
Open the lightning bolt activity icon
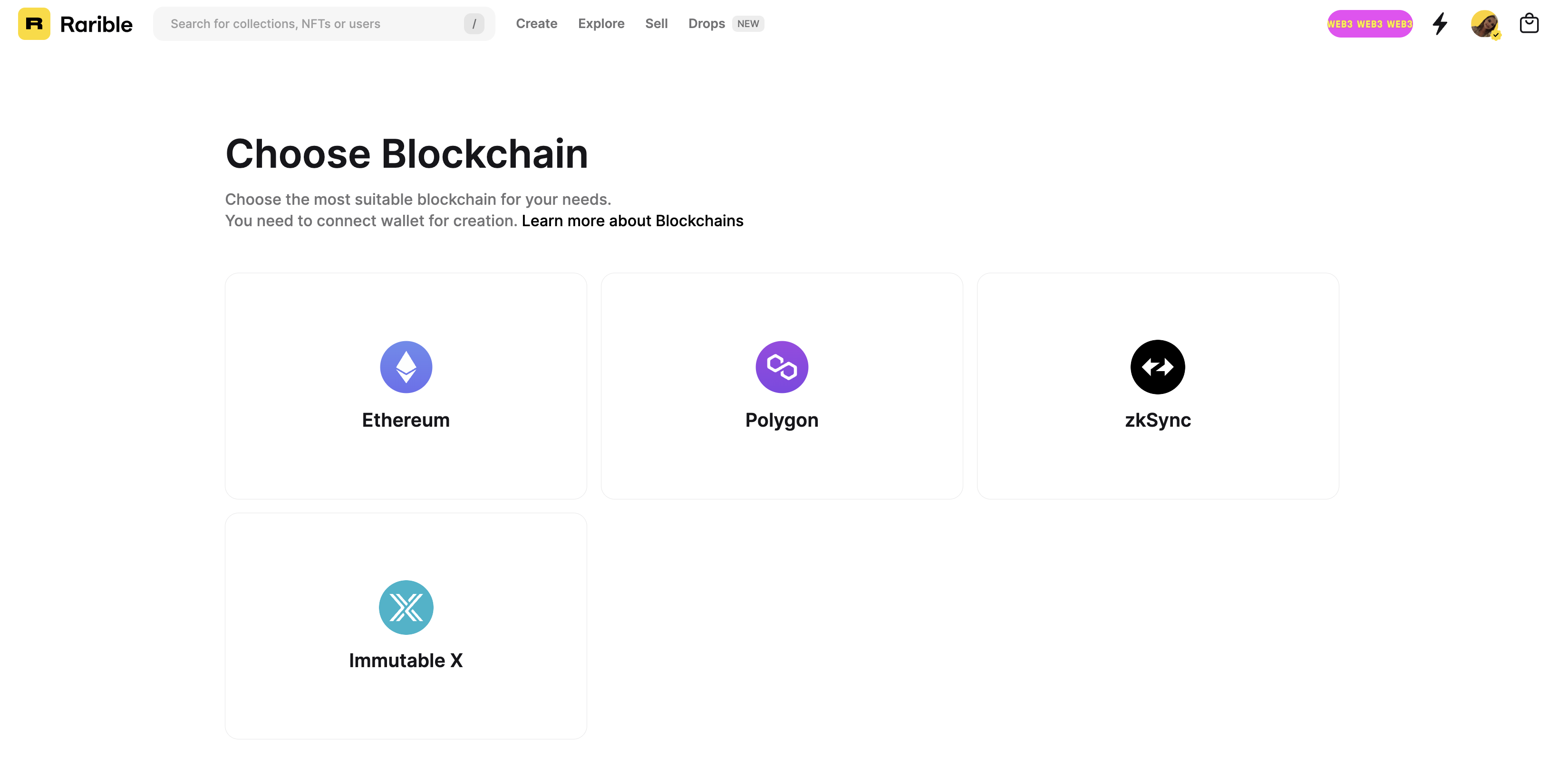tap(1440, 24)
